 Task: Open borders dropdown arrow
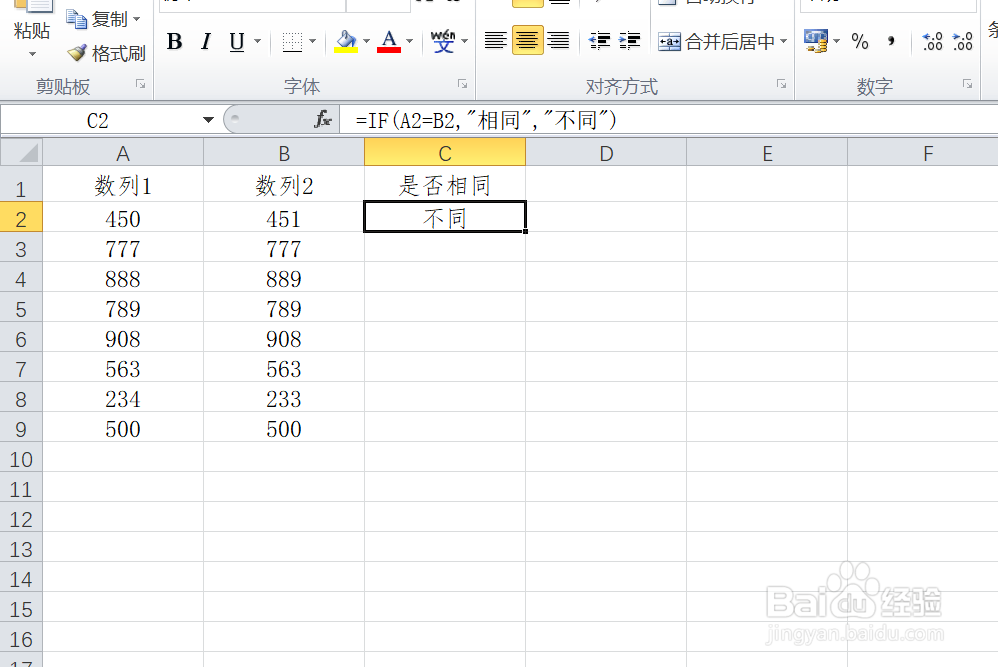pos(313,41)
